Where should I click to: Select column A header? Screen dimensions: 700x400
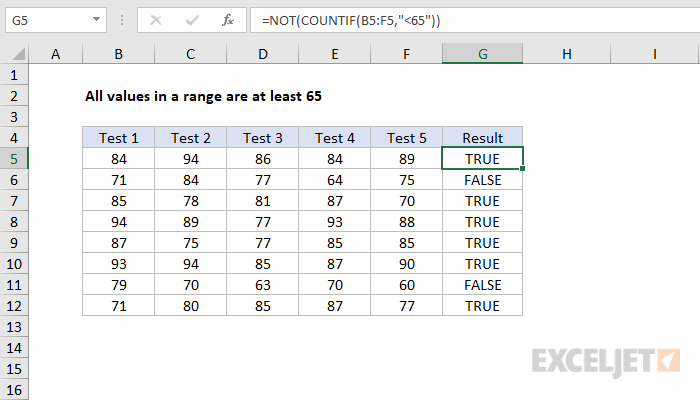[x=55, y=54]
